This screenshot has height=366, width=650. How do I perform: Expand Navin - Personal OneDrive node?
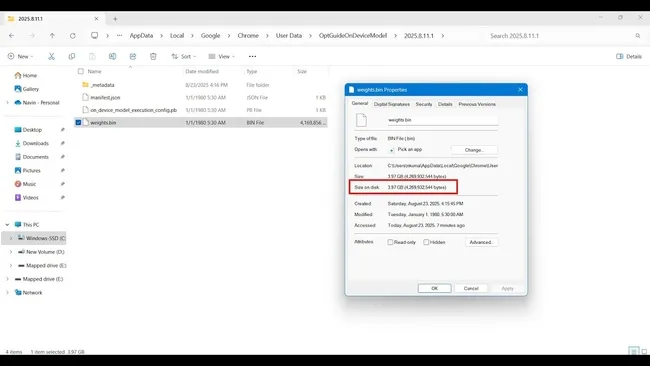pos(7,102)
